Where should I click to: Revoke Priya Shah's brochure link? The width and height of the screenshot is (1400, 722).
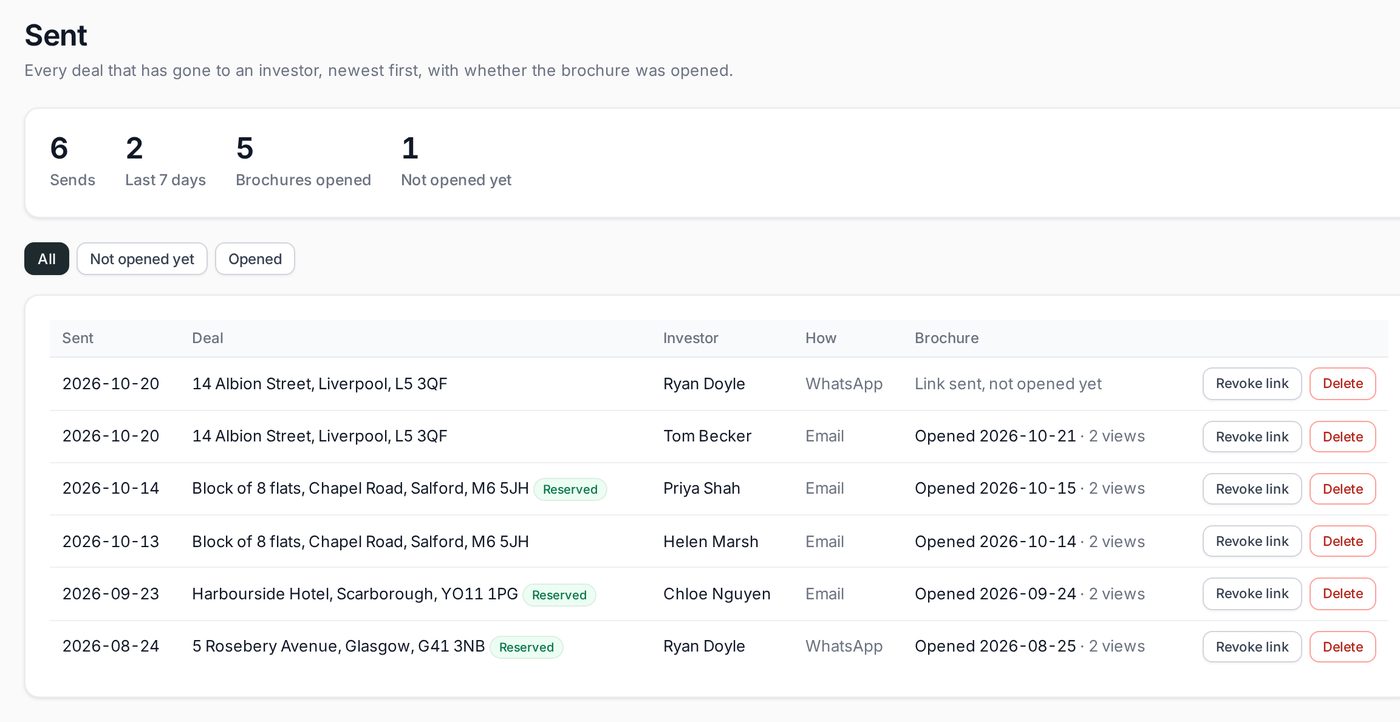pos(1252,489)
